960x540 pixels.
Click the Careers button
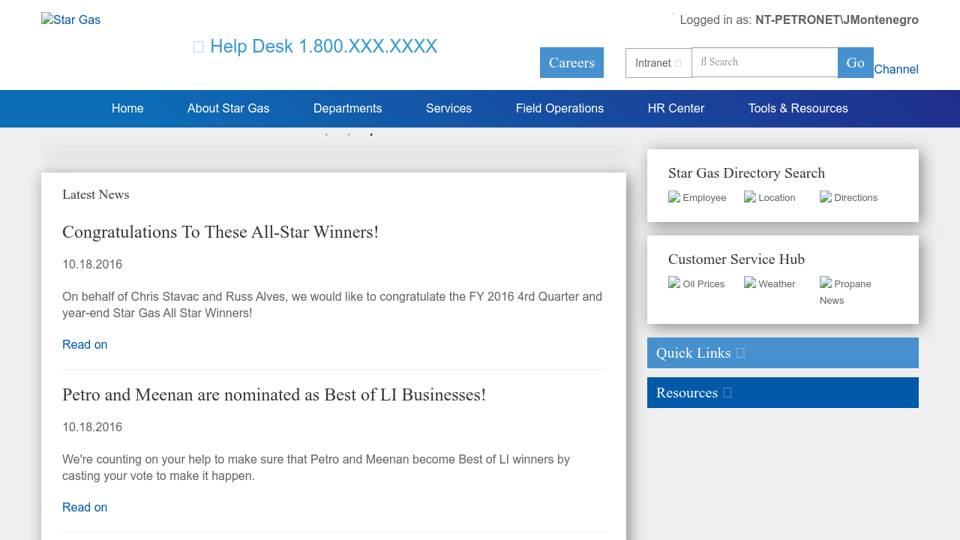pyautogui.click(x=571, y=63)
